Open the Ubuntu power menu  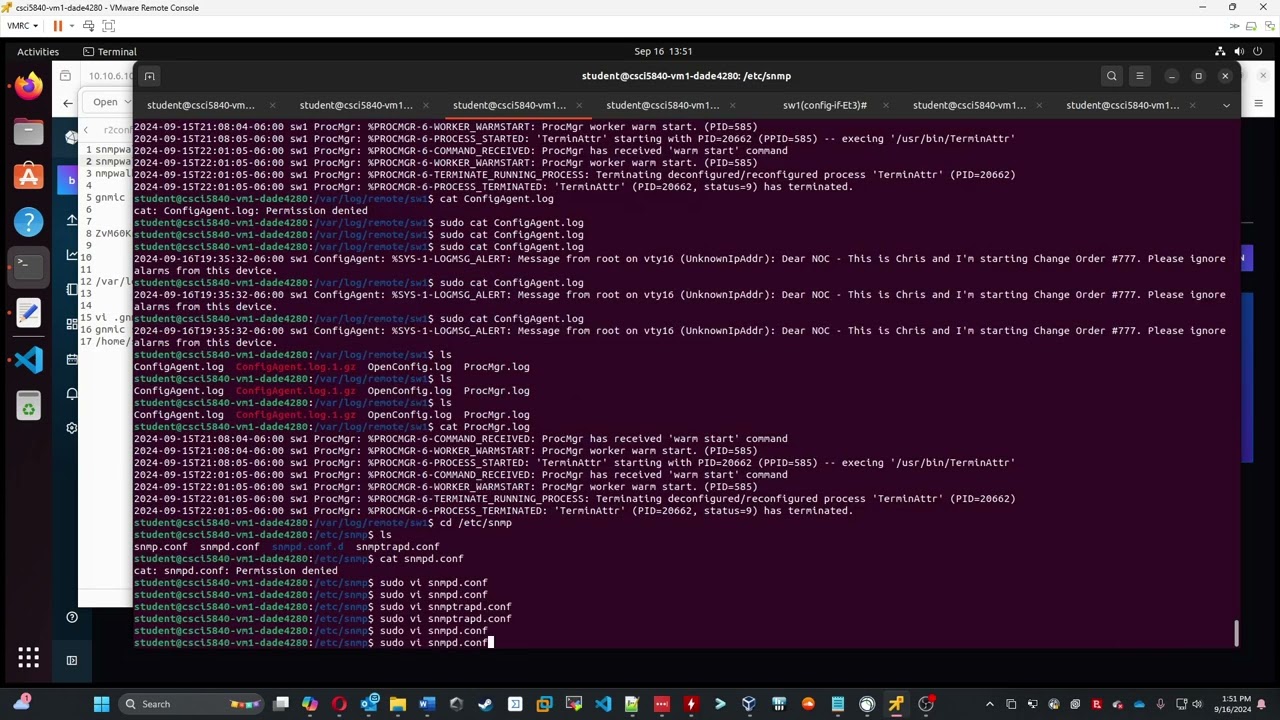coord(1258,51)
